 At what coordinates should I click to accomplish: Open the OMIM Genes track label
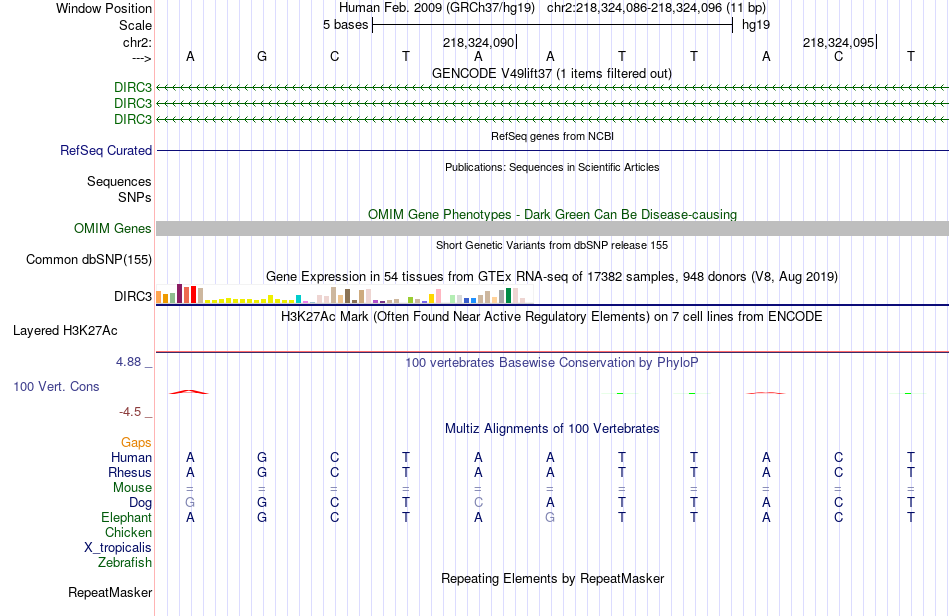click(113, 228)
